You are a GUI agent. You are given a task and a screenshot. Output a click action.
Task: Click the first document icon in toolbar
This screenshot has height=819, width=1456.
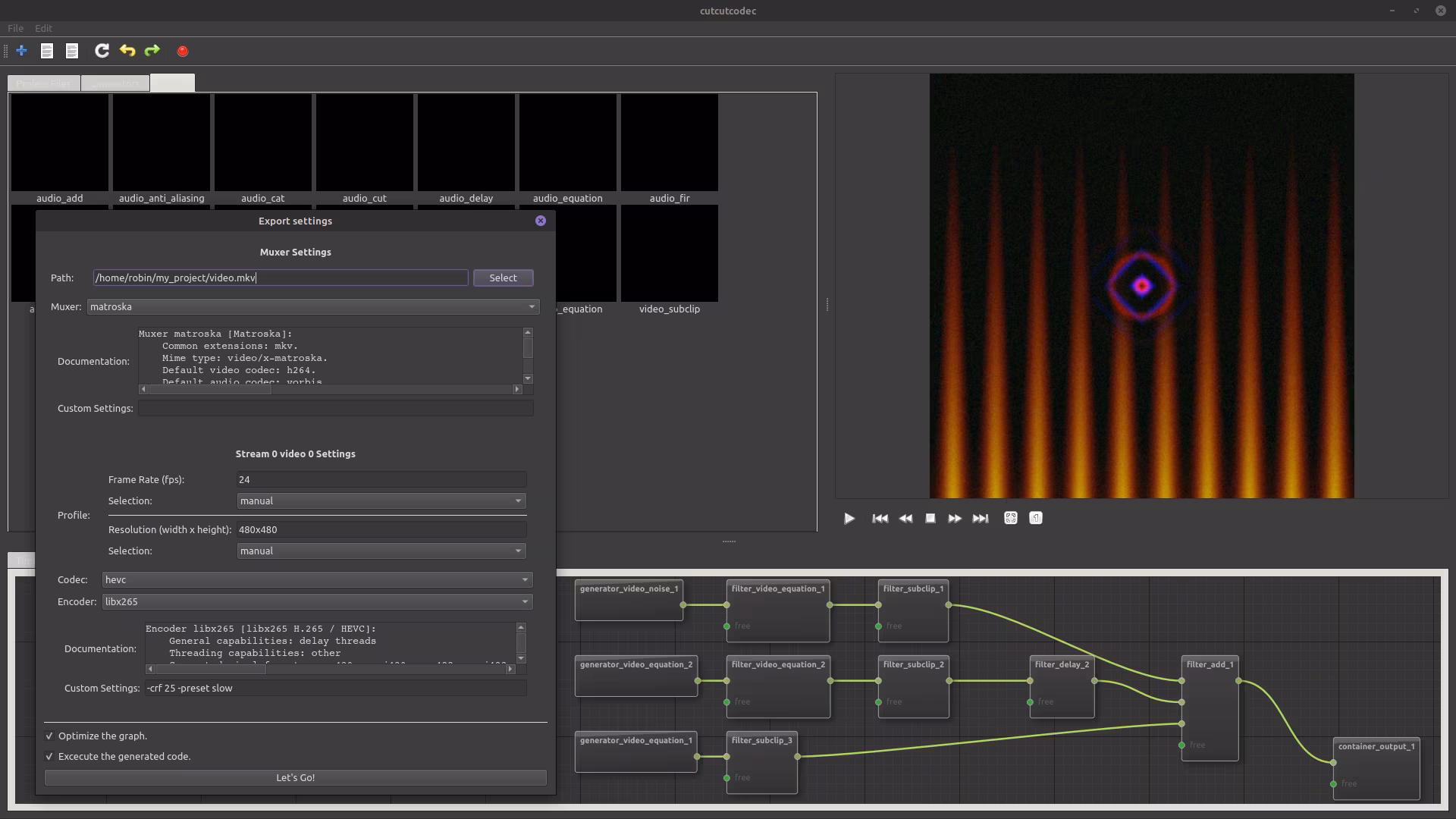pos(47,51)
